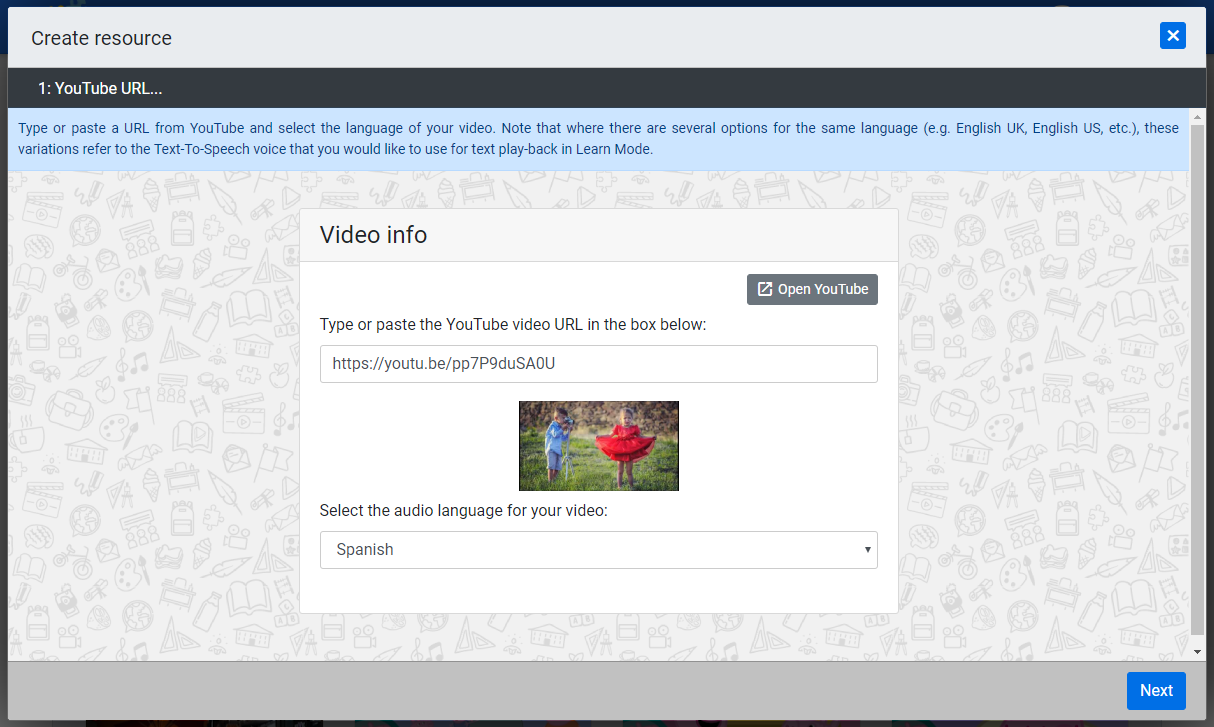This screenshot has height=727, width=1214.
Task: Click the Create resource dialog title
Action: (x=101, y=38)
